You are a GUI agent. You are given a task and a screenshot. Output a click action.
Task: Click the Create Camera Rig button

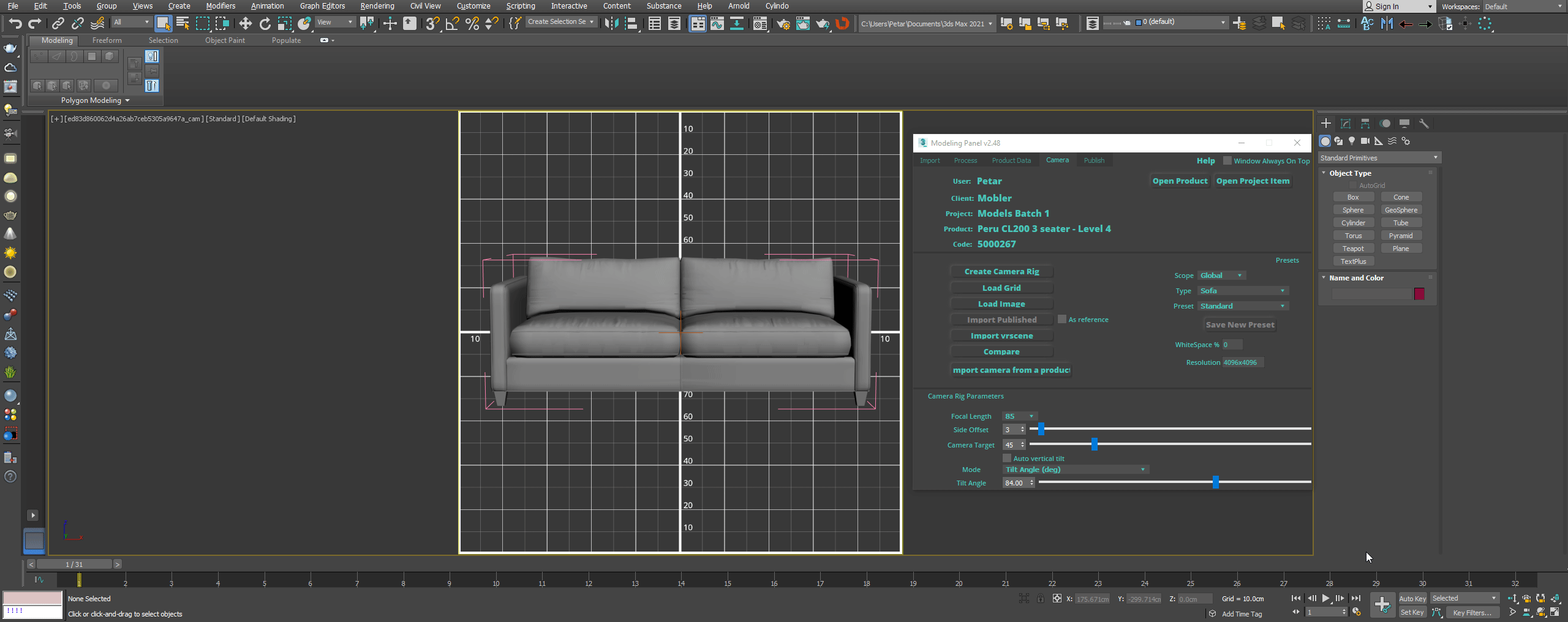[x=1001, y=272]
